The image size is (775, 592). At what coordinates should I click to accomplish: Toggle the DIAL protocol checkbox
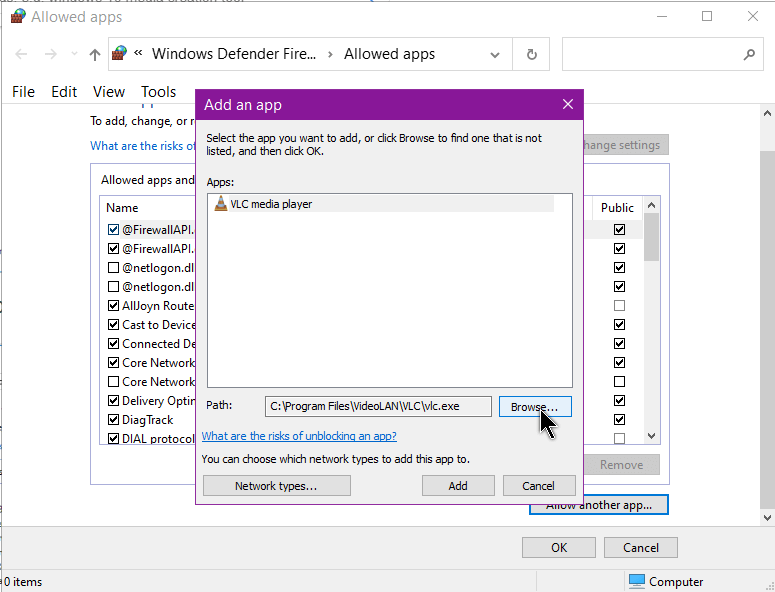click(113, 438)
